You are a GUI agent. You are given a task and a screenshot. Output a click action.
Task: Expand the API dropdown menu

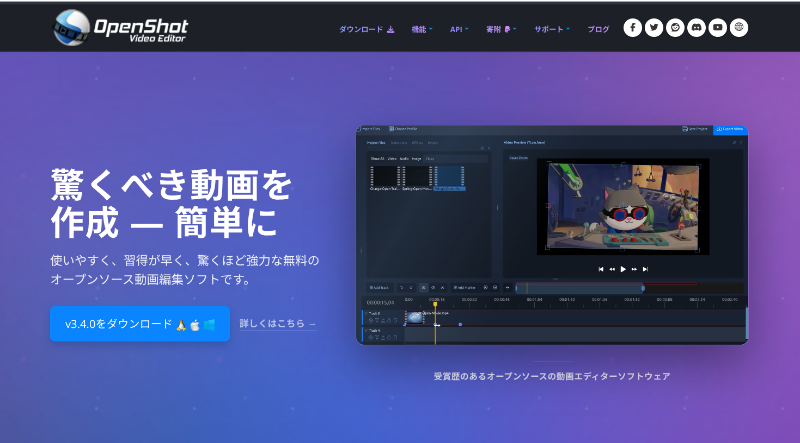[x=459, y=29]
